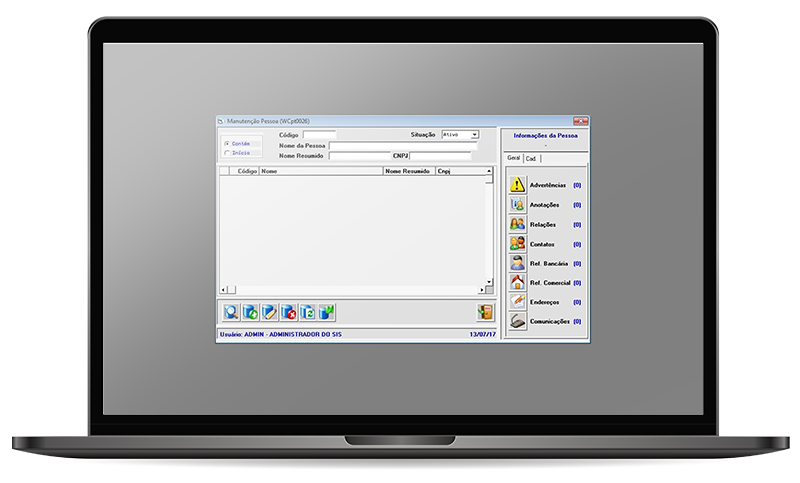Open Advertências warning triangle icon

517,185
